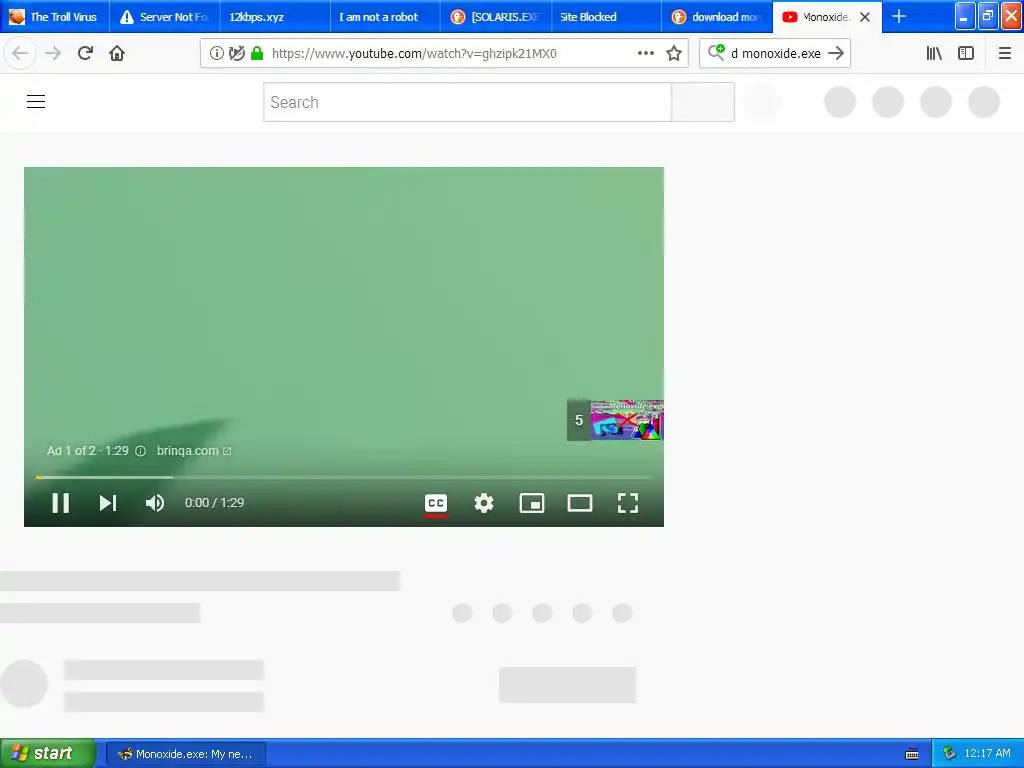The height and width of the screenshot is (768, 1024).
Task: Click the YouTube Search field
Action: 468,102
